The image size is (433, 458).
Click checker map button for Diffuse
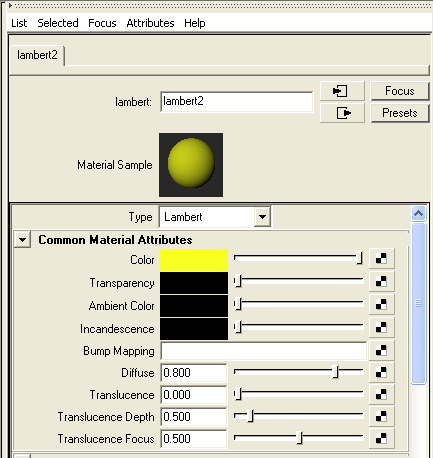(382, 372)
